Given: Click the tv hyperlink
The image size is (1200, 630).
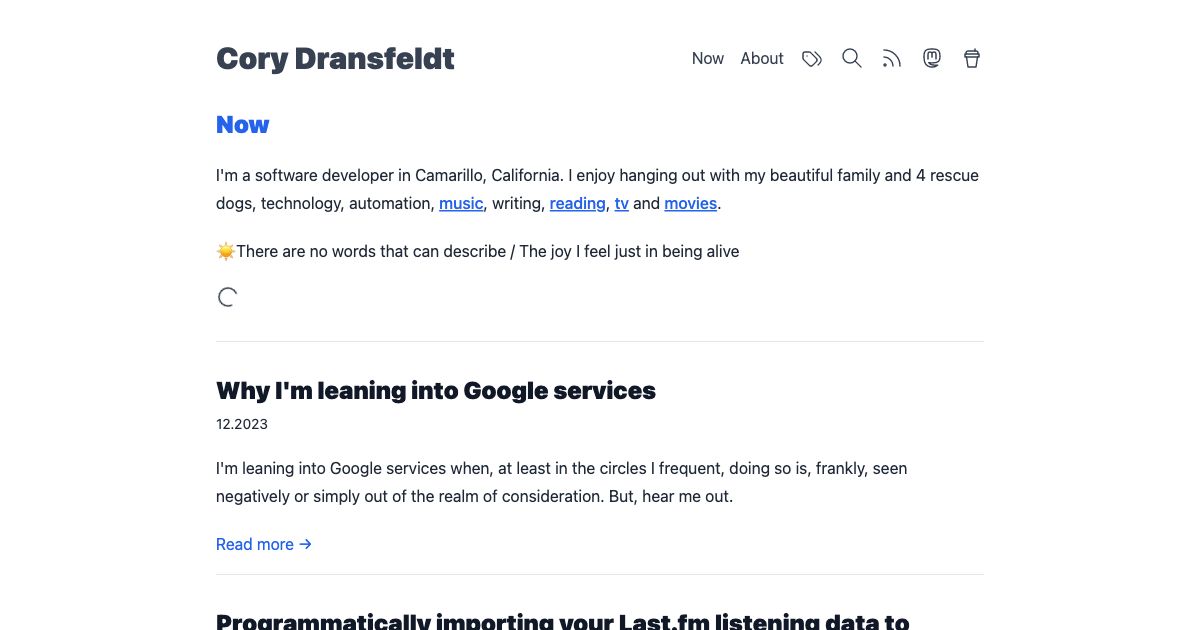Looking at the screenshot, I should [x=621, y=203].
